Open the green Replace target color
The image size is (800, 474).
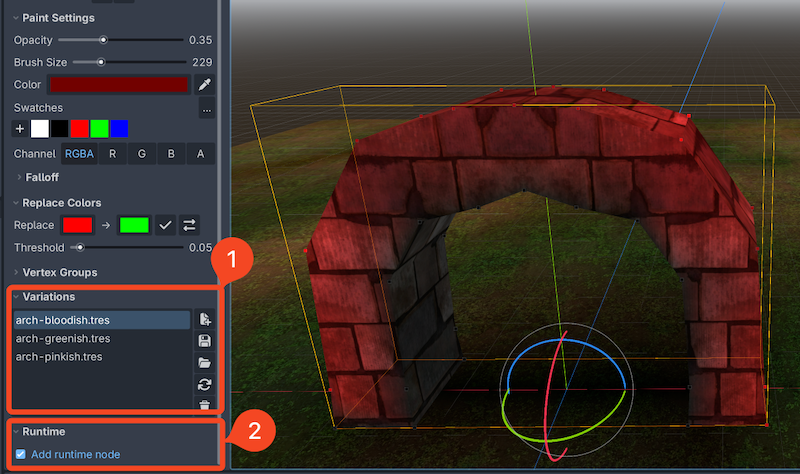(134, 225)
